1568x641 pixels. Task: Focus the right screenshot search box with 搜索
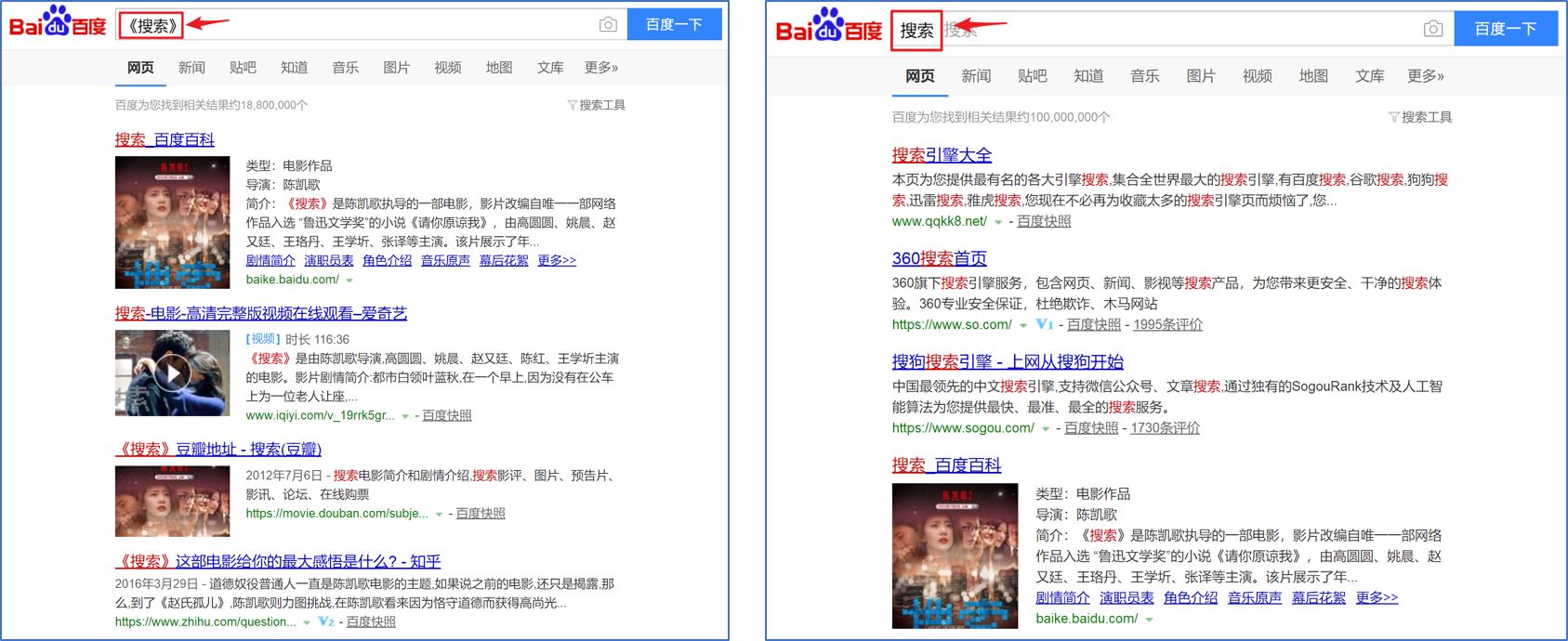click(x=1171, y=30)
